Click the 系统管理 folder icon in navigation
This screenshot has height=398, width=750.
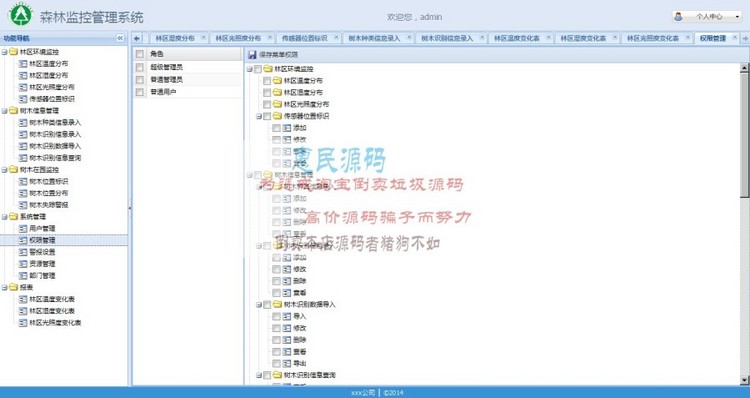13,217
